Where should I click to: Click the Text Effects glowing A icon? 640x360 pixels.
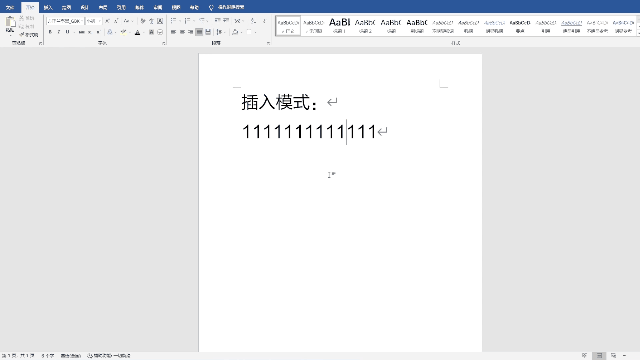[x=109, y=32]
